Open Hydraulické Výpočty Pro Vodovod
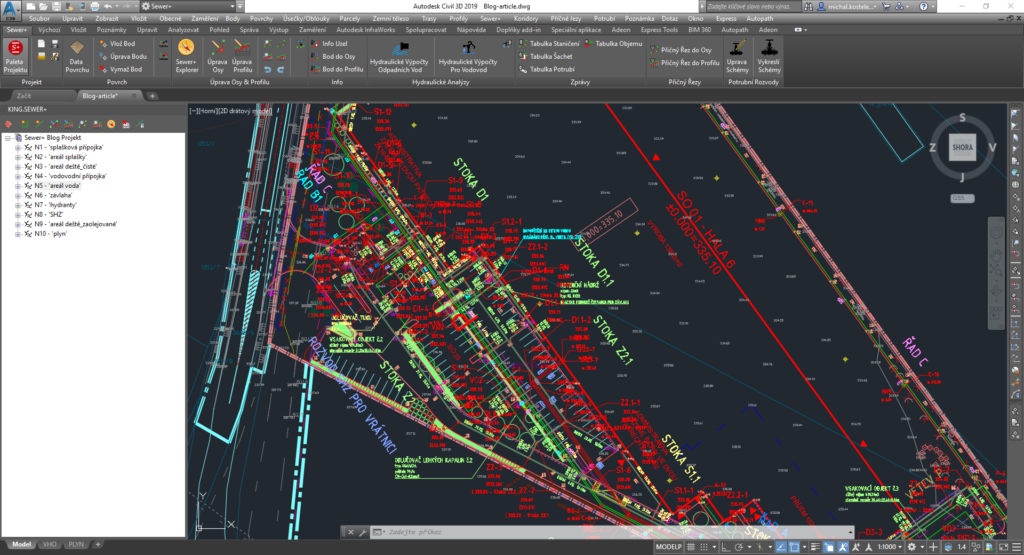 point(468,56)
